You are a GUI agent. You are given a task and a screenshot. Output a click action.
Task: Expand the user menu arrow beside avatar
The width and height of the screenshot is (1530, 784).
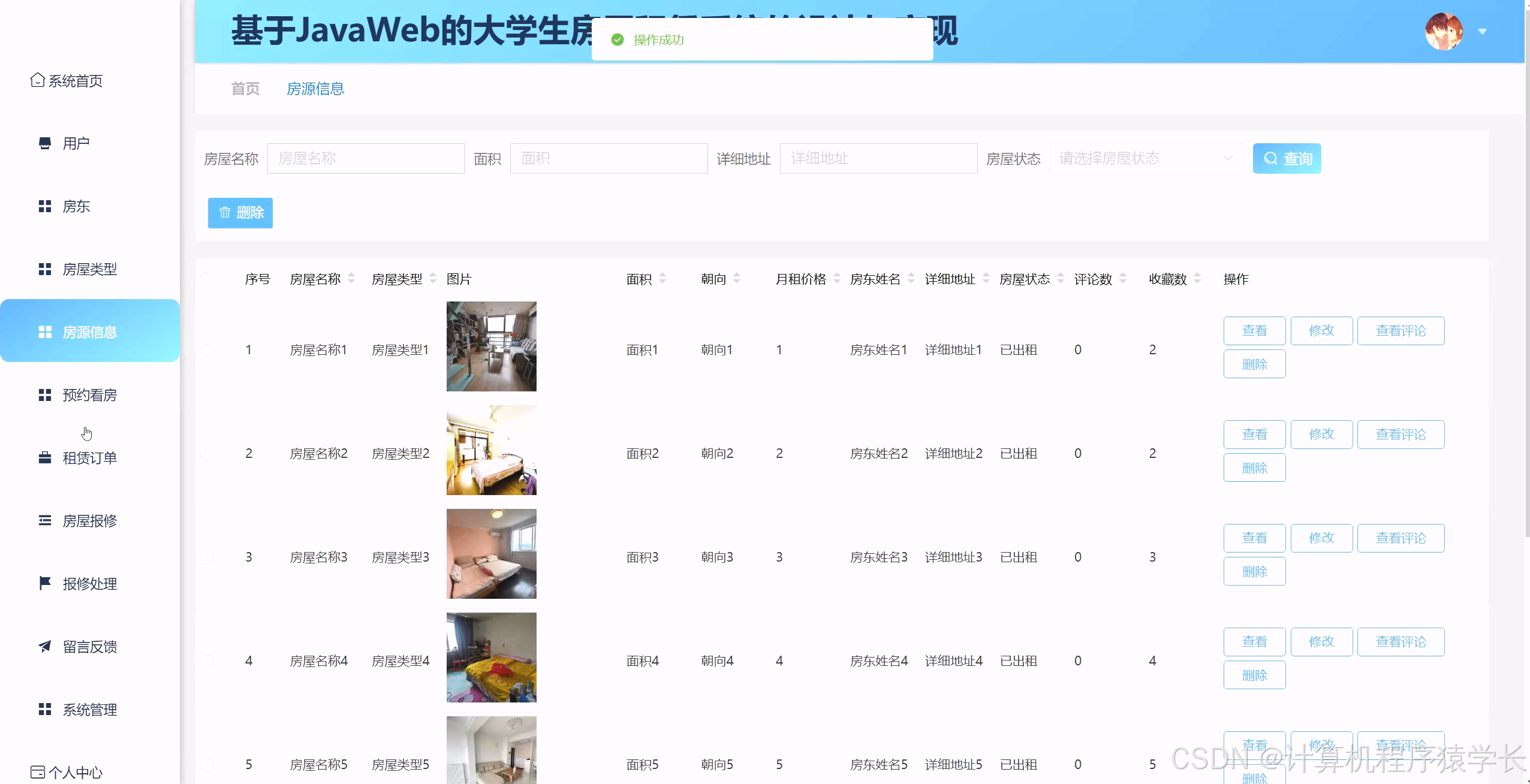click(1483, 32)
